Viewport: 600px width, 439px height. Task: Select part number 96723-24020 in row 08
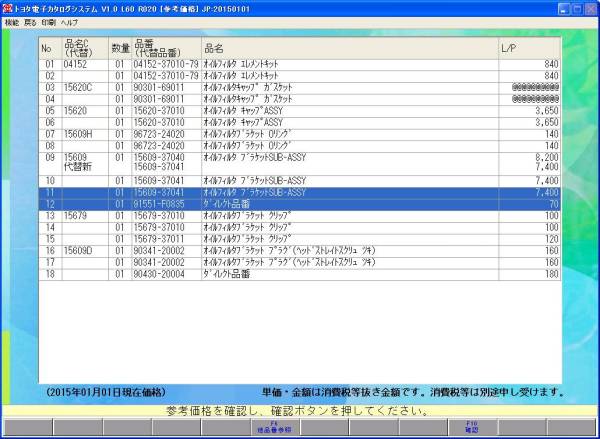tap(159, 146)
